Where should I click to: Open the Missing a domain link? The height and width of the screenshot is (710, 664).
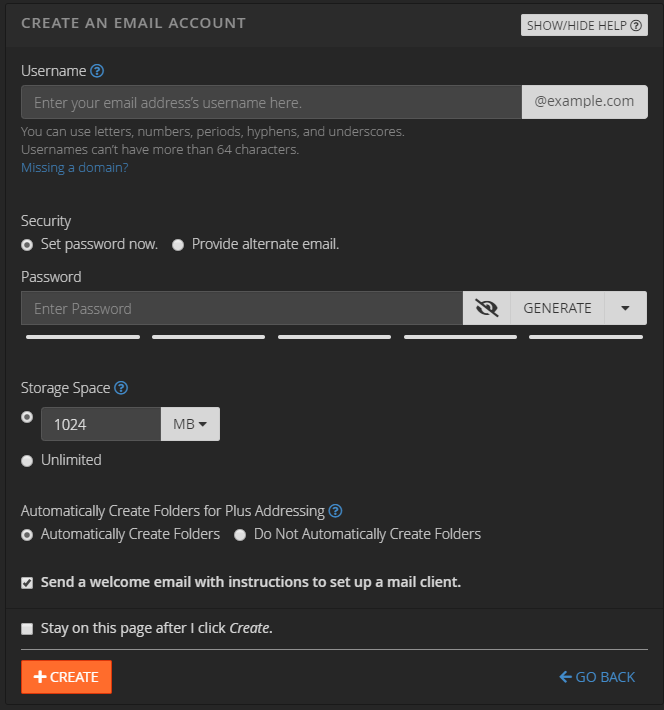point(75,168)
